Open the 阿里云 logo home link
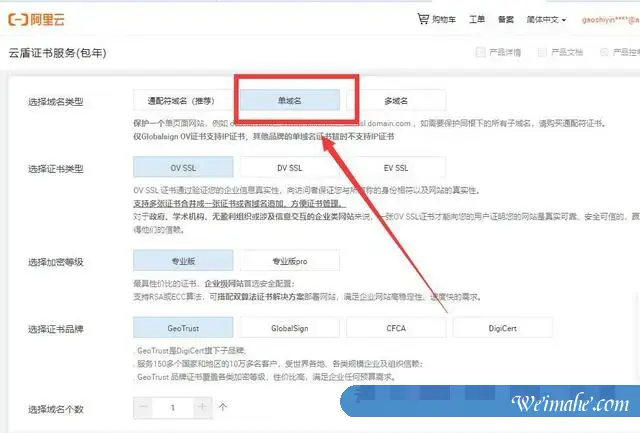640x433 pixels. [36, 19]
